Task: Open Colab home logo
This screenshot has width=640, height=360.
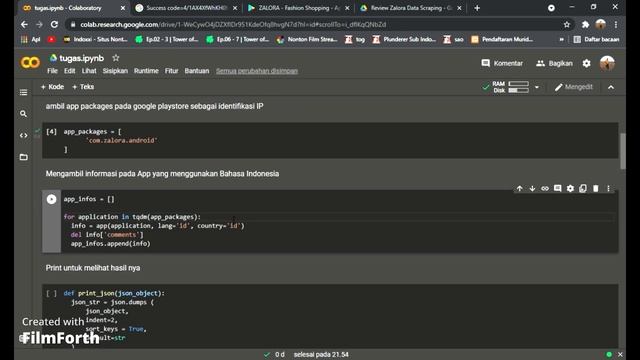Action: pos(30,62)
